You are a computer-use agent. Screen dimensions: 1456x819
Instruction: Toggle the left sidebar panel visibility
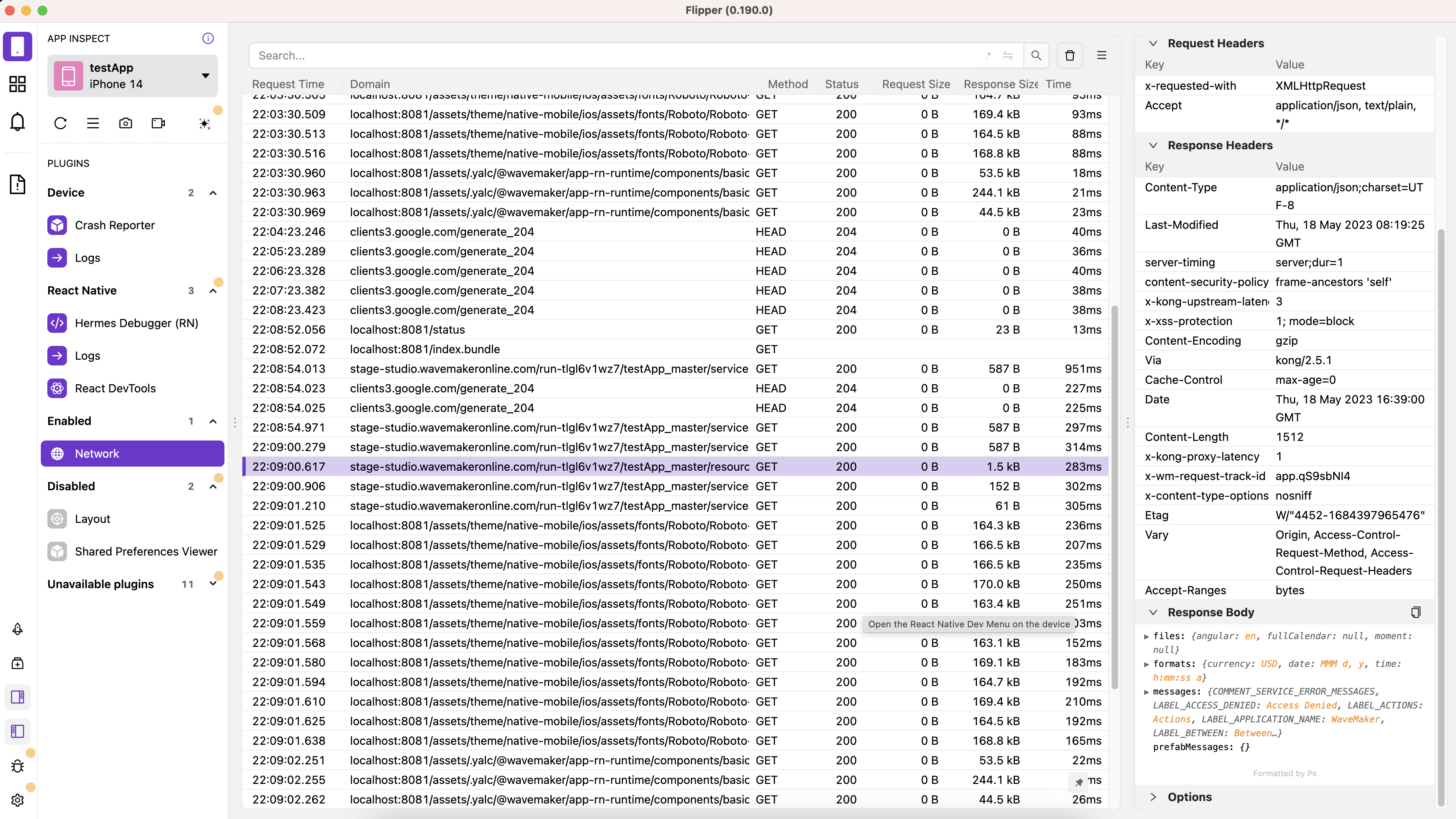18,731
